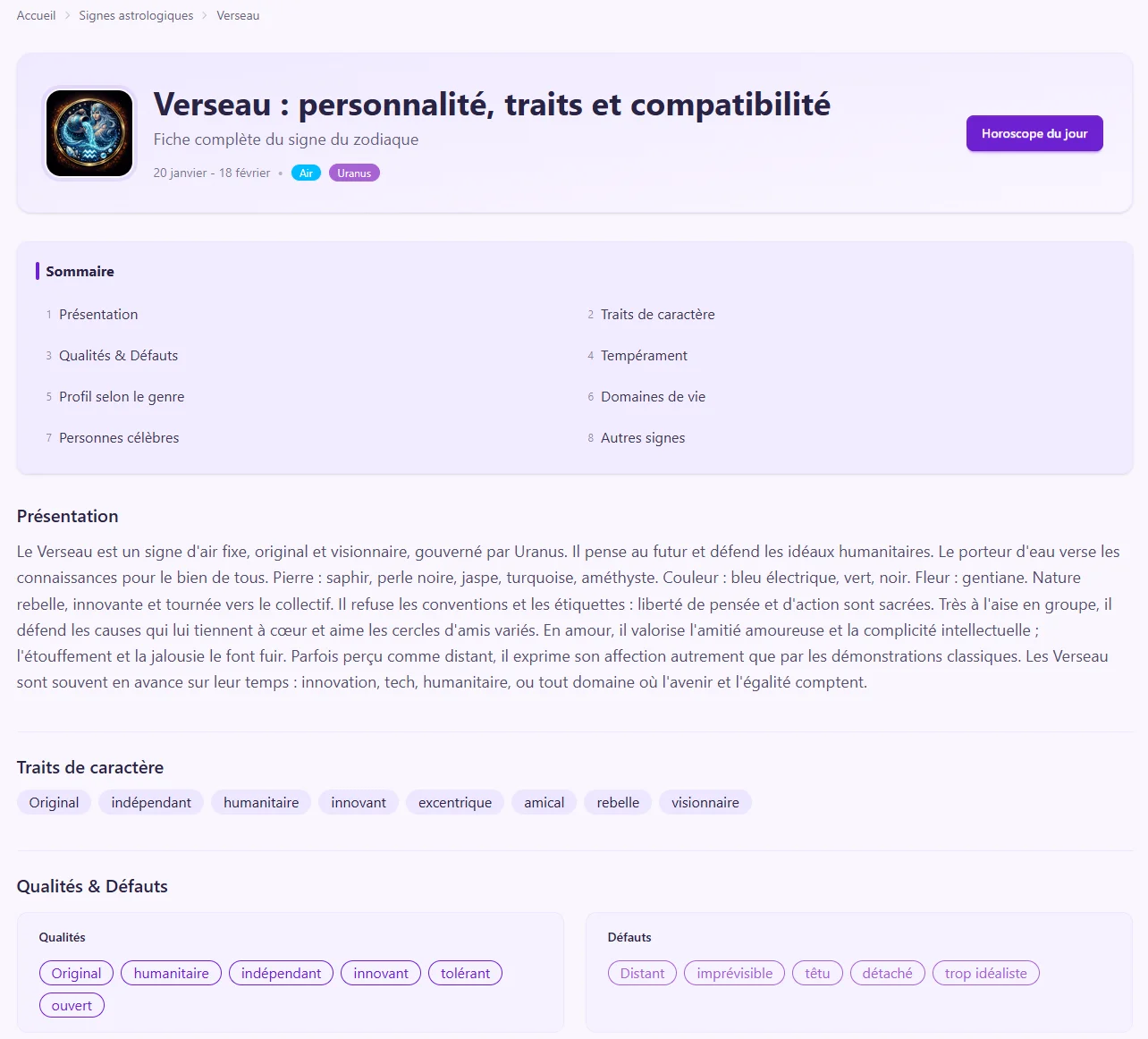Open the Horoscope du jour button

coord(1034,133)
